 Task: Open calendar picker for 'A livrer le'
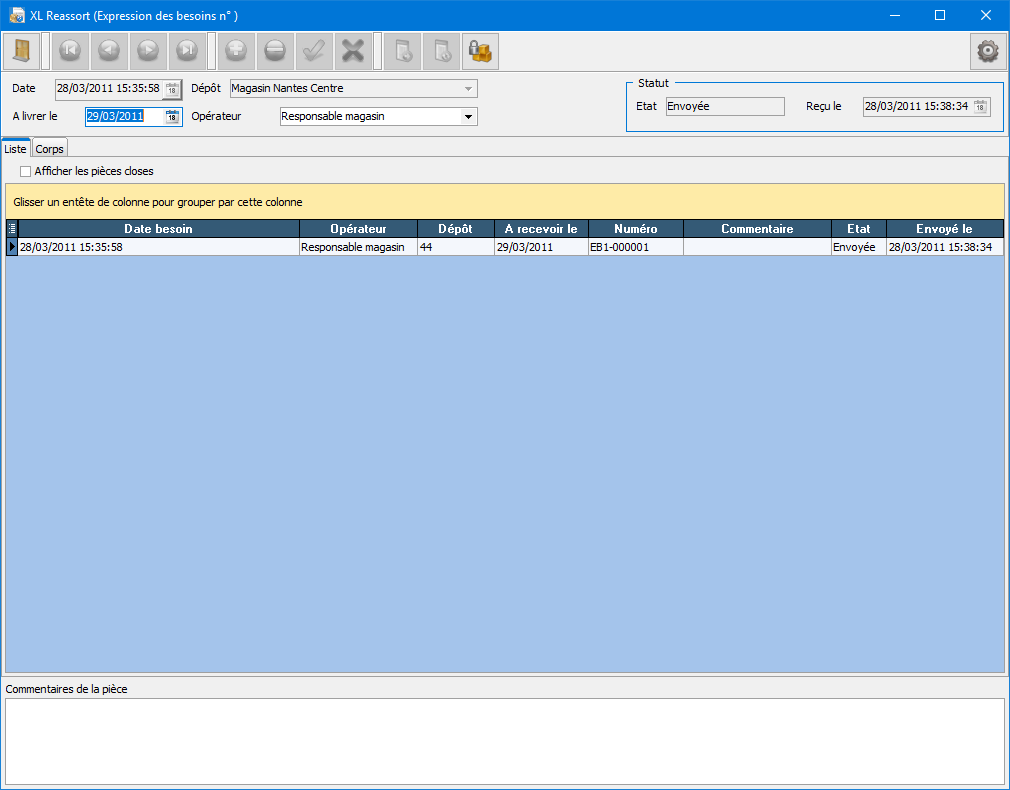click(172, 117)
